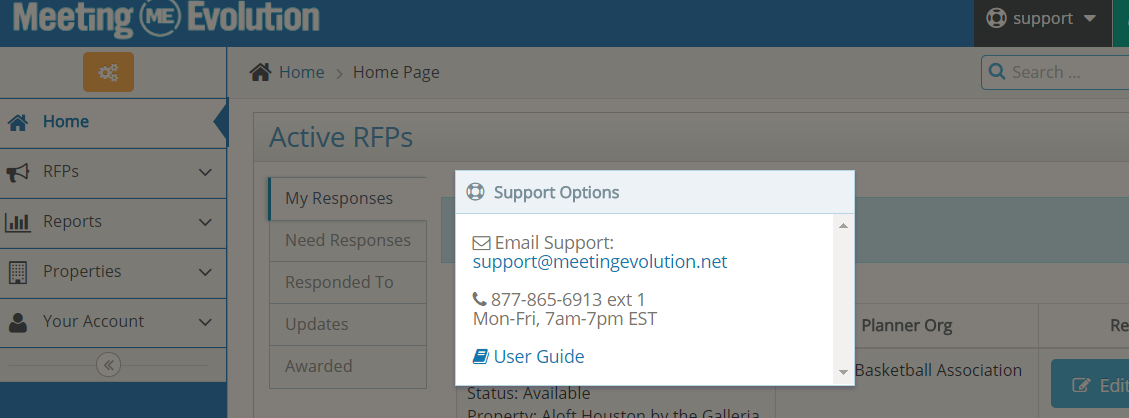Viewport: 1129px width, 418px height.
Task: Click the Reports bar chart icon
Action: [x=18, y=222]
